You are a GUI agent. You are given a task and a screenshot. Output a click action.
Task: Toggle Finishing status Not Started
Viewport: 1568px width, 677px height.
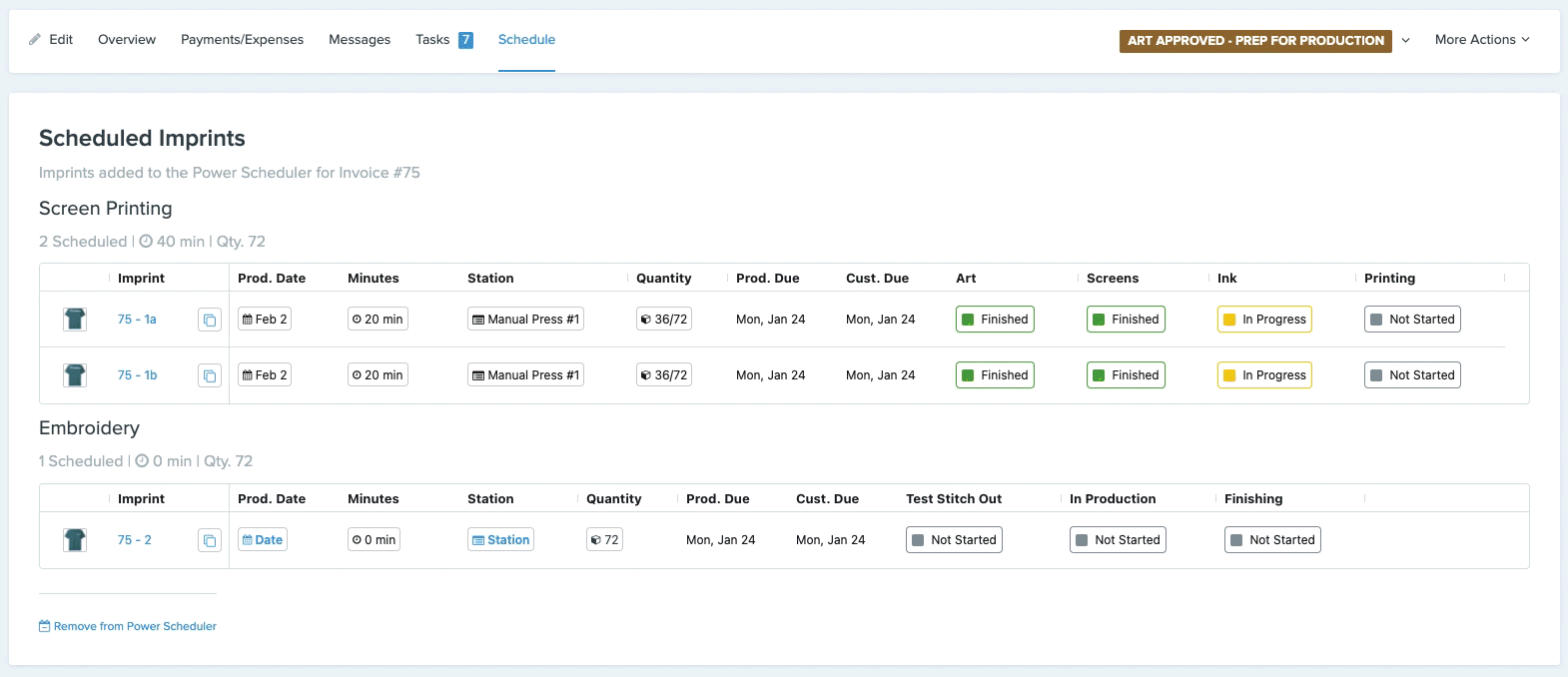point(1272,540)
